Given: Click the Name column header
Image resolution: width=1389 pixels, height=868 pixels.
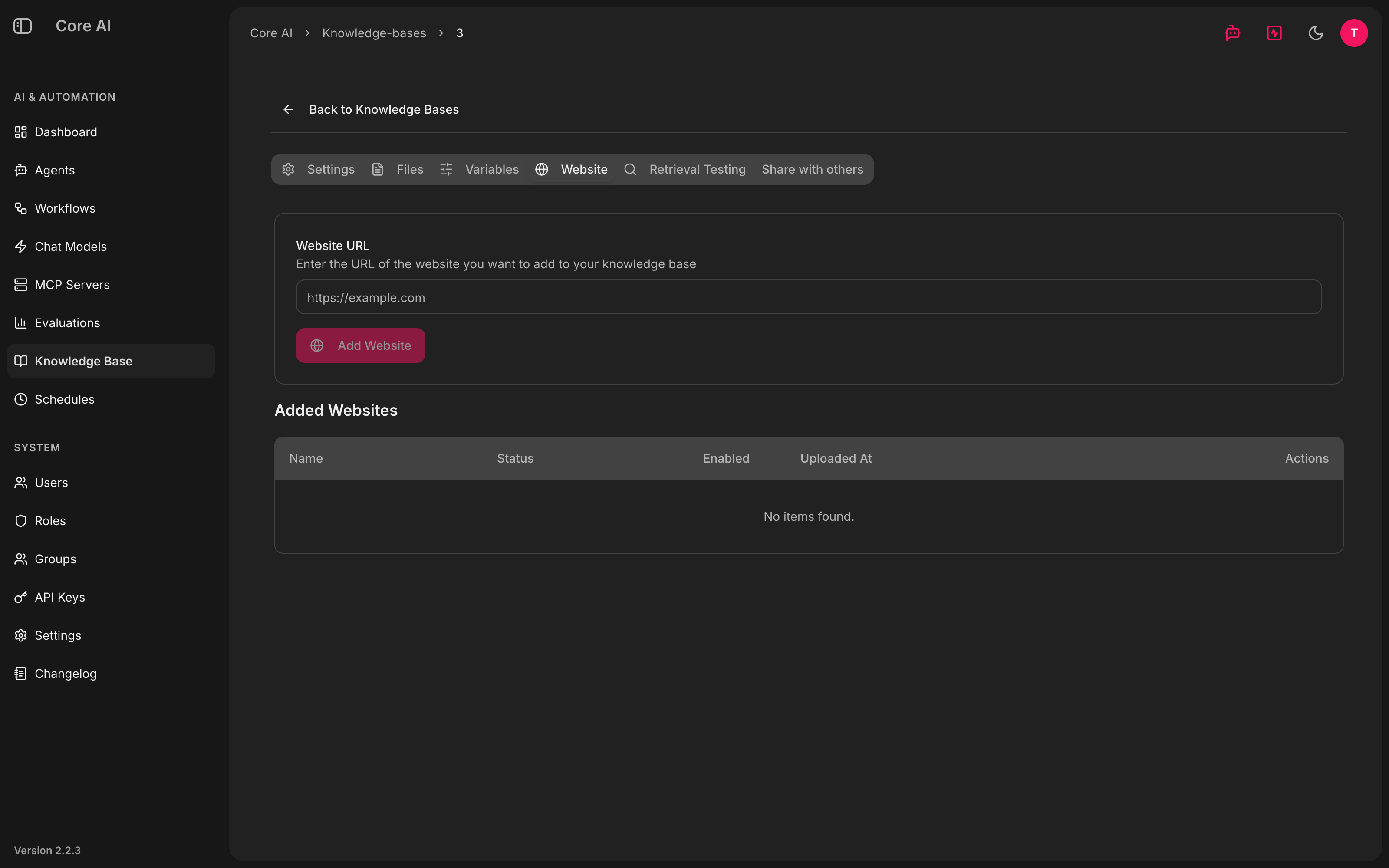Looking at the screenshot, I should click(x=306, y=458).
